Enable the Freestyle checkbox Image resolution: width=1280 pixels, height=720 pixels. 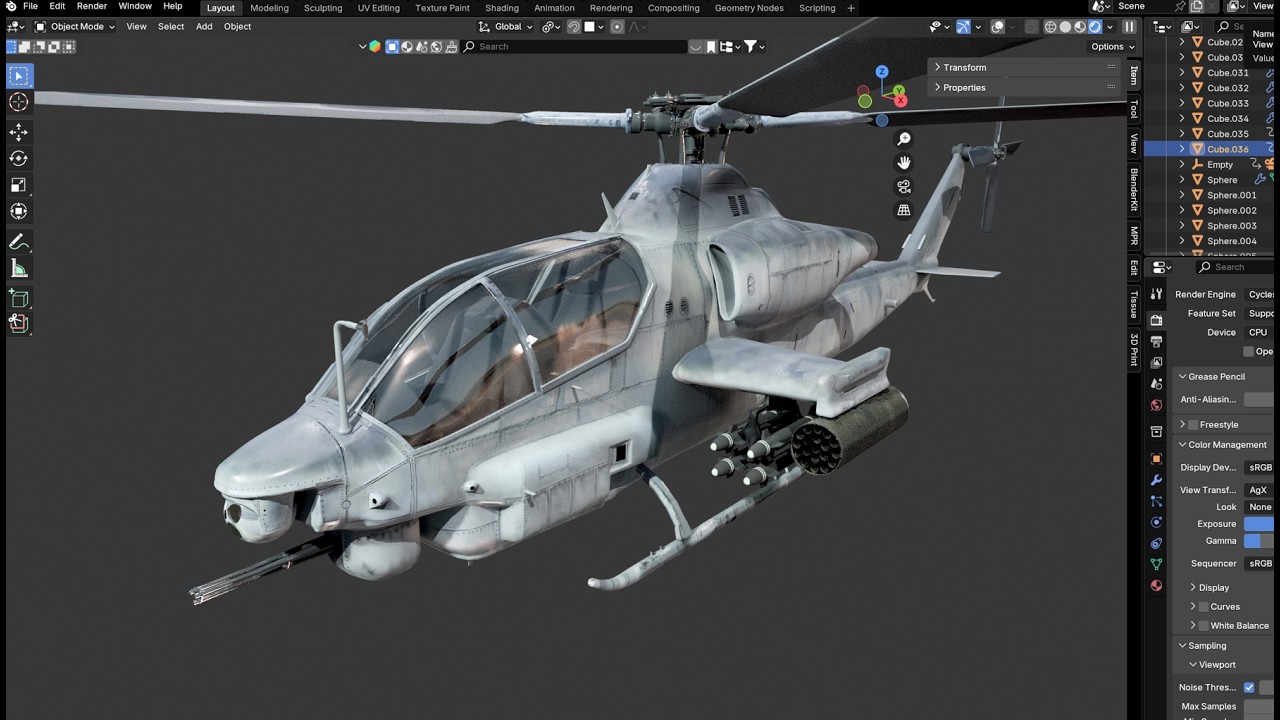coord(1192,425)
